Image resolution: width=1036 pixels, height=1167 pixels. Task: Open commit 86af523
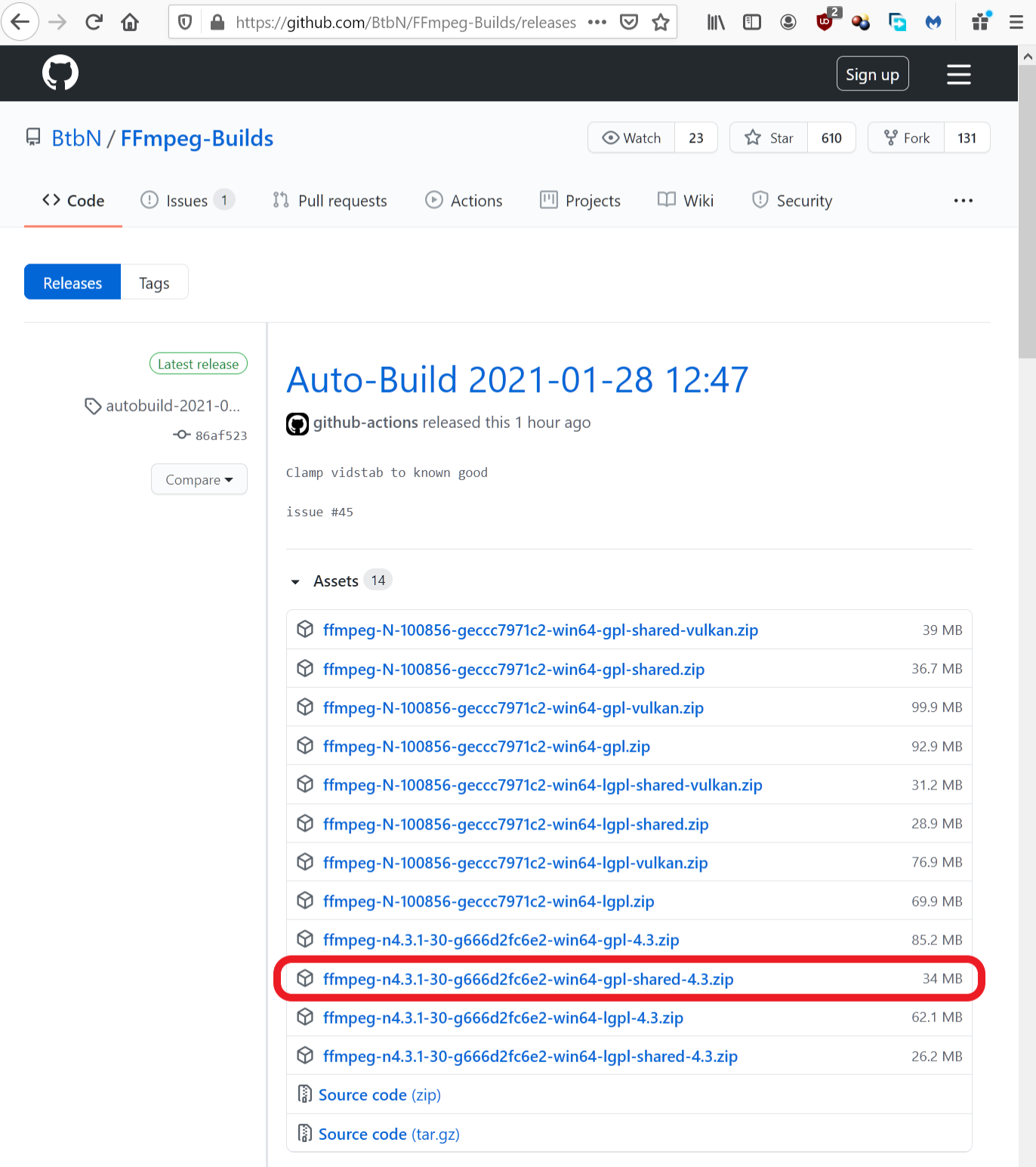220,436
